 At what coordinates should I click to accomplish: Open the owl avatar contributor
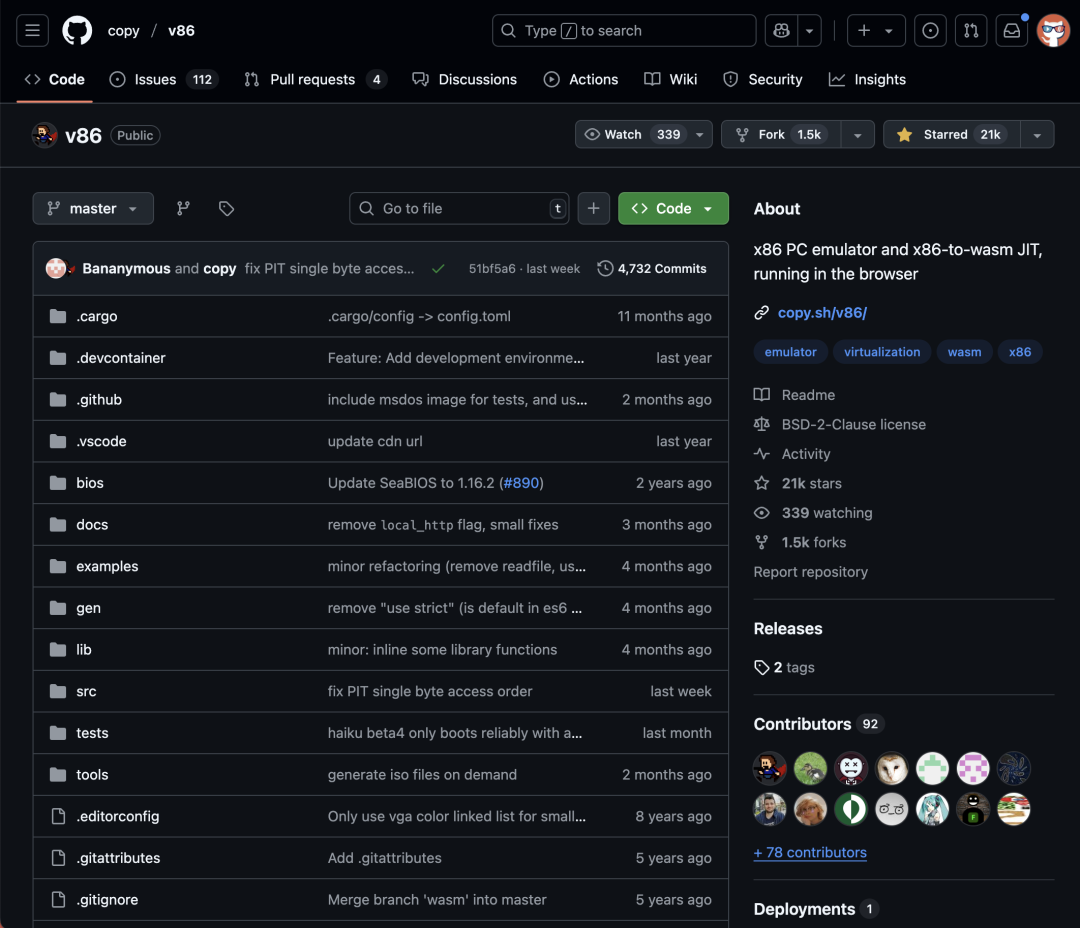click(891, 768)
